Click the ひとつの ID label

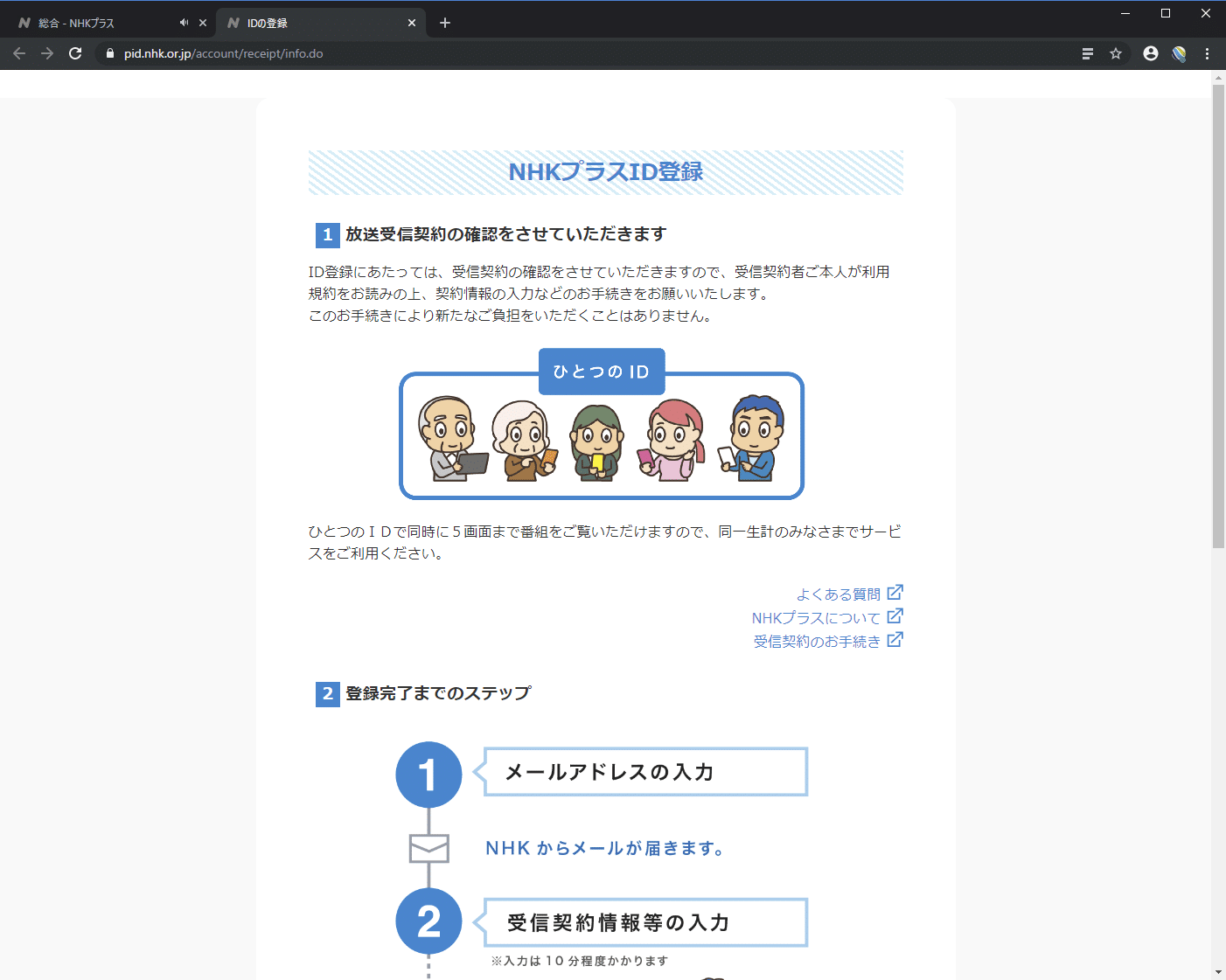click(x=602, y=372)
